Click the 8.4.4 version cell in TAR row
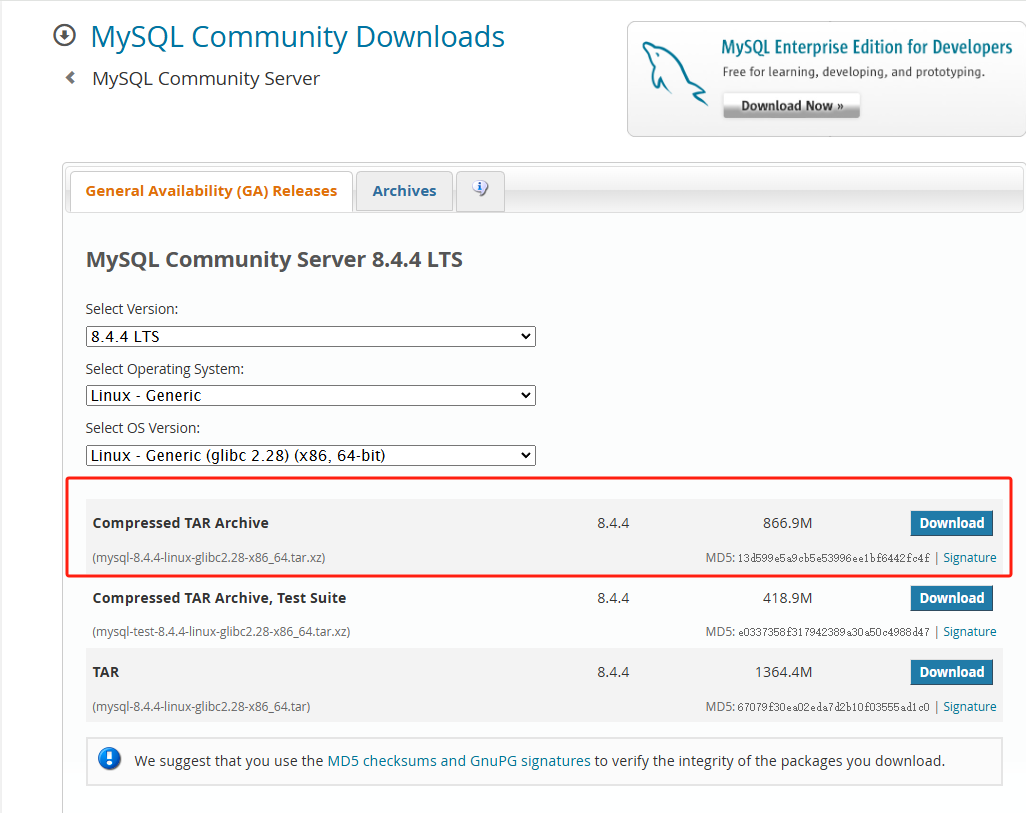The image size is (1026, 813). (613, 672)
